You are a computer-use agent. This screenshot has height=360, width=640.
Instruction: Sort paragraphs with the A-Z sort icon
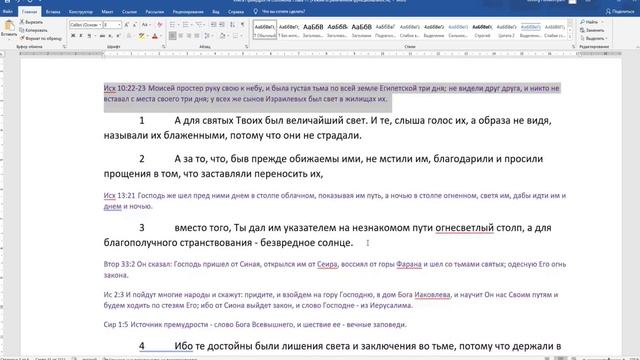pos(232,25)
